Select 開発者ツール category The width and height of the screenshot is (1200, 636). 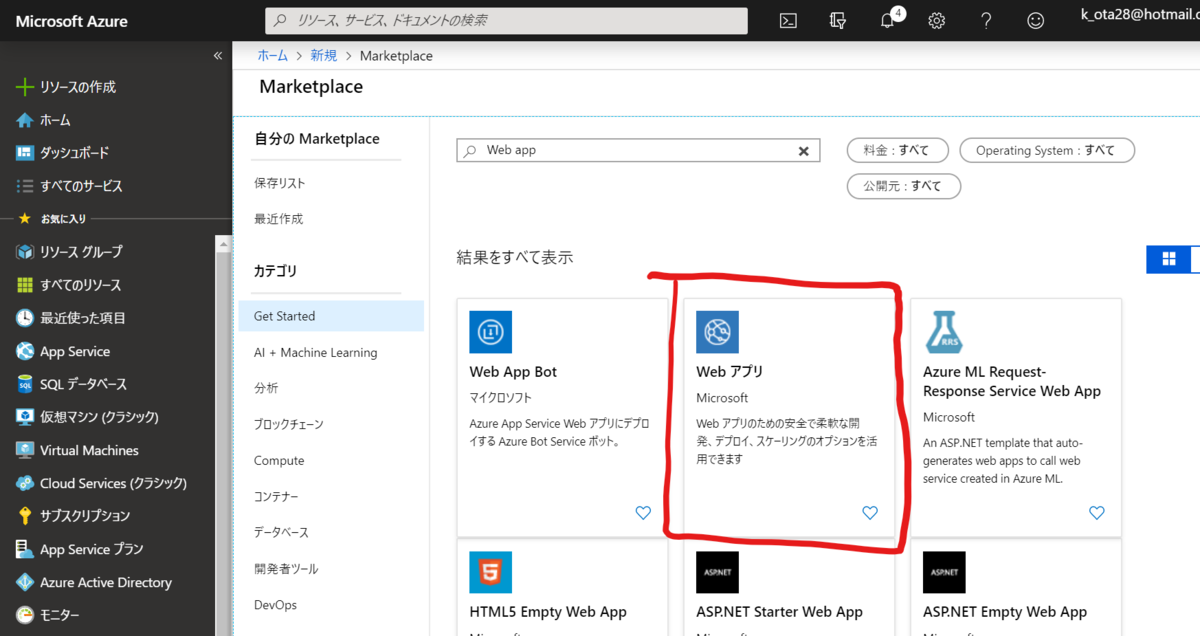coord(286,568)
